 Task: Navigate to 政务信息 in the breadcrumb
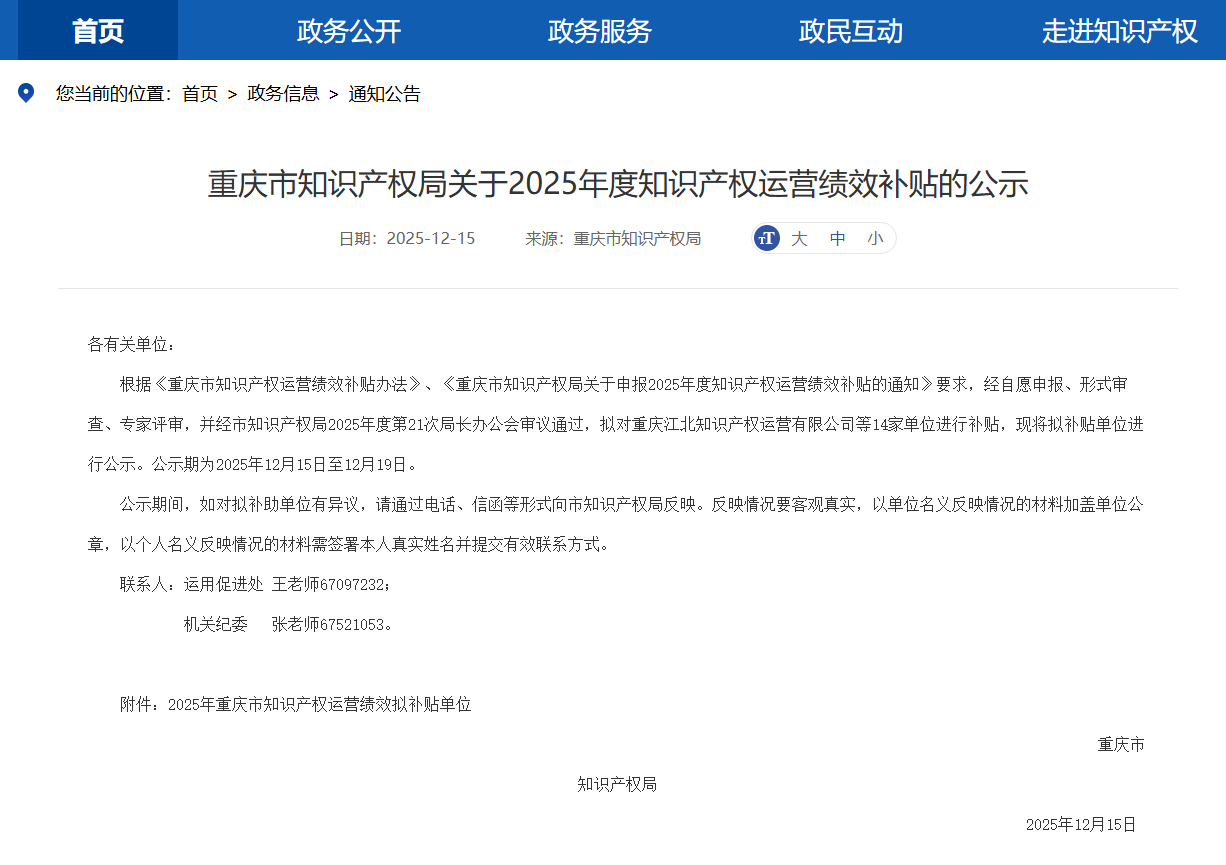point(284,94)
